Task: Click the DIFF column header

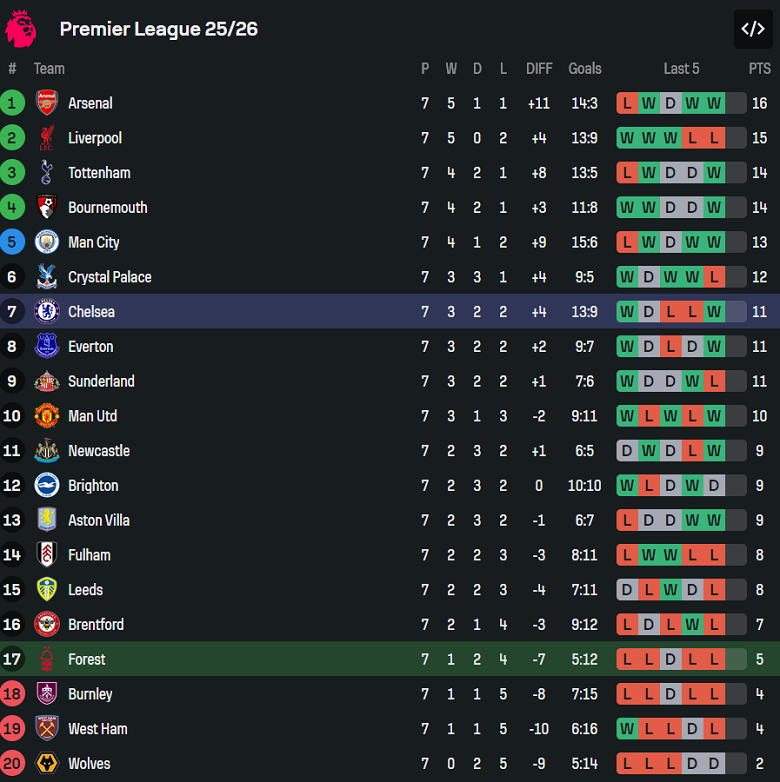Action: pos(539,69)
